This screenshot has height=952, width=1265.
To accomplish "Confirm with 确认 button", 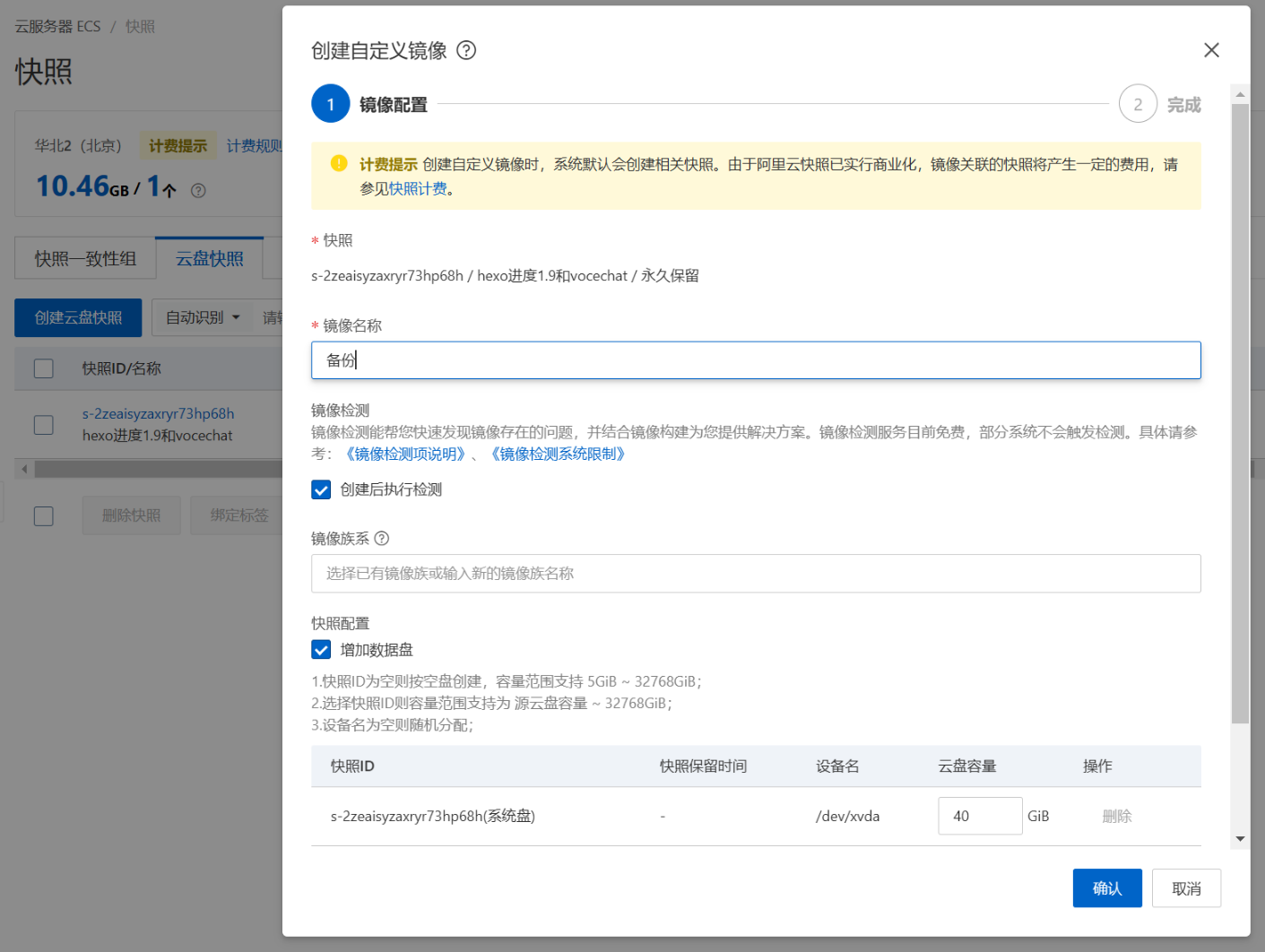I will tap(1107, 887).
